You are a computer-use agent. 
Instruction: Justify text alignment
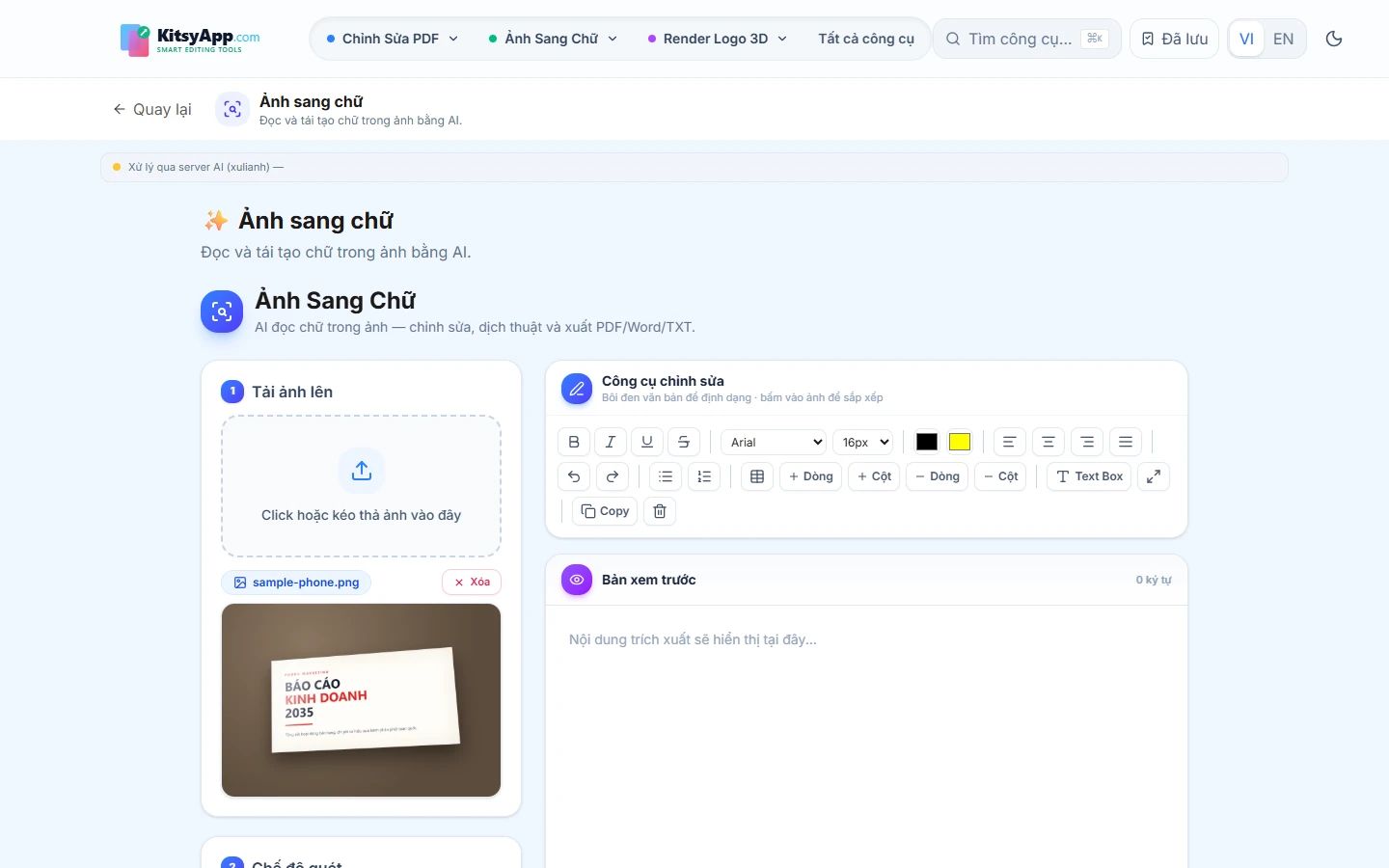point(1126,442)
